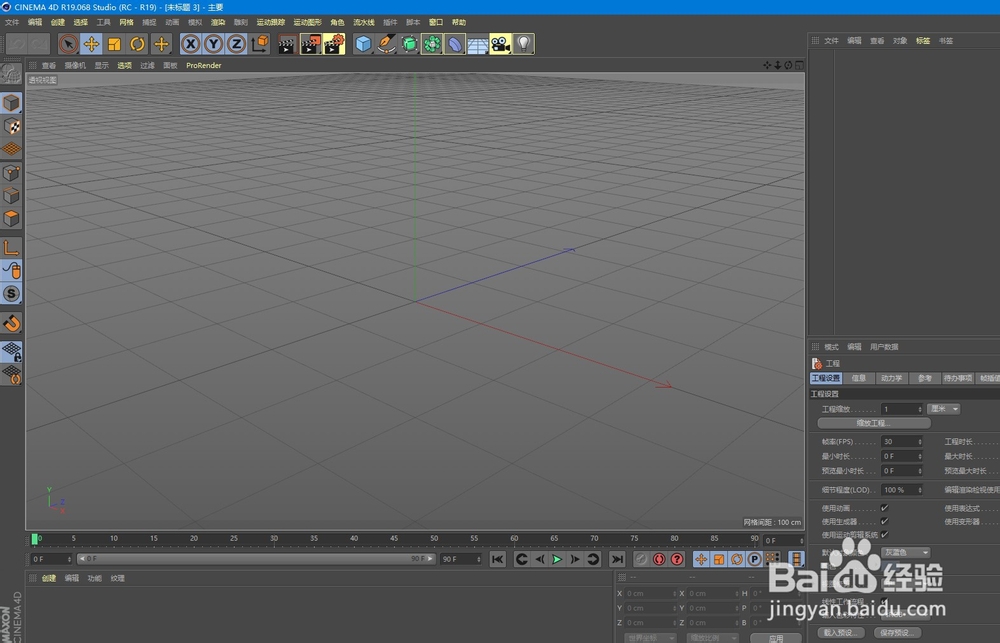Add a cube primitive object
This screenshot has height=643, width=1000.
363,44
